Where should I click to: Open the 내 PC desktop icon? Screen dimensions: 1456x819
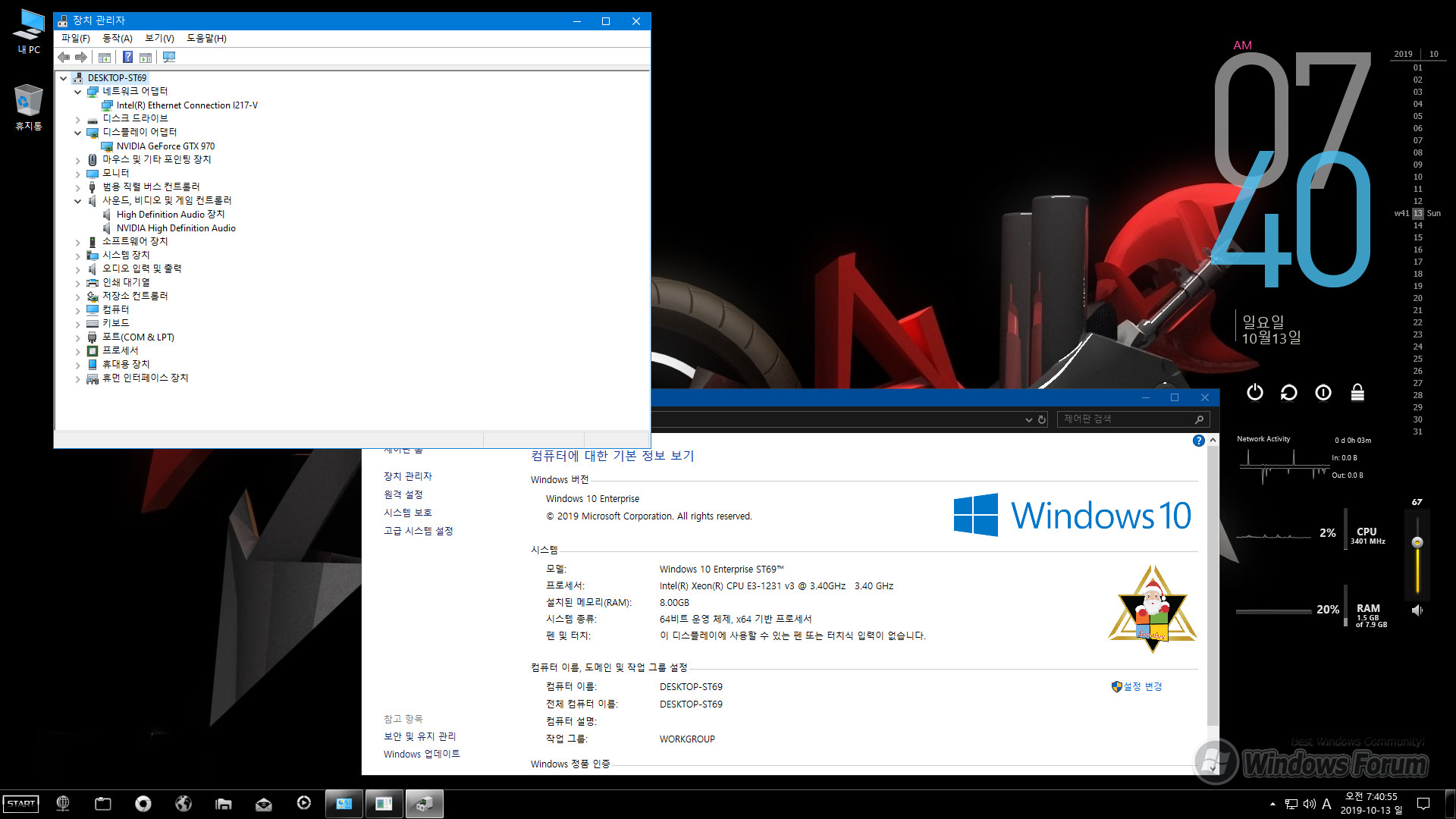click(29, 32)
